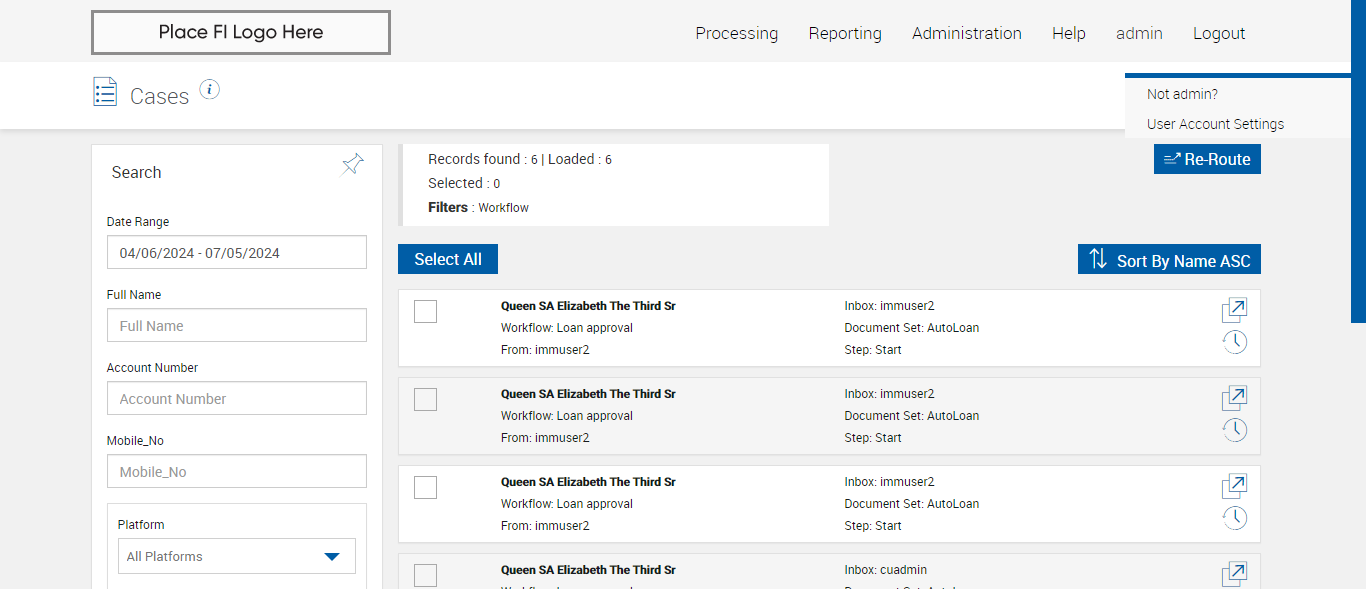1366x589 pixels.
Task: Open the Administration menu
Action: [966, 33]
